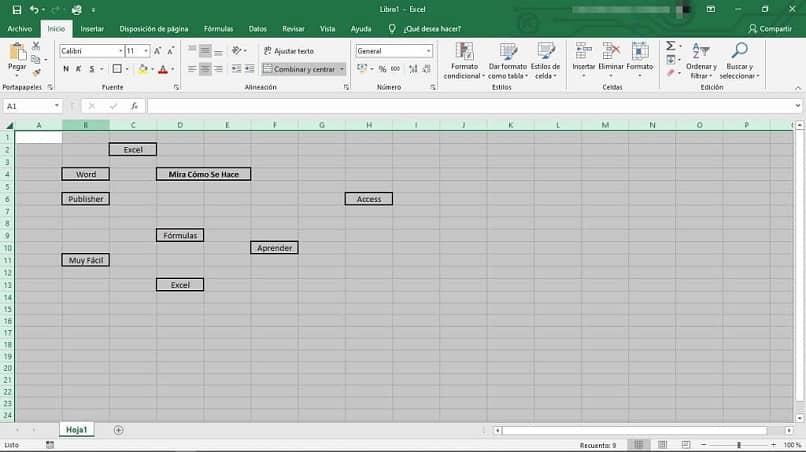The image size is (806, 452).
Task: Click the zoom slider handle
Action: (739, 445)
